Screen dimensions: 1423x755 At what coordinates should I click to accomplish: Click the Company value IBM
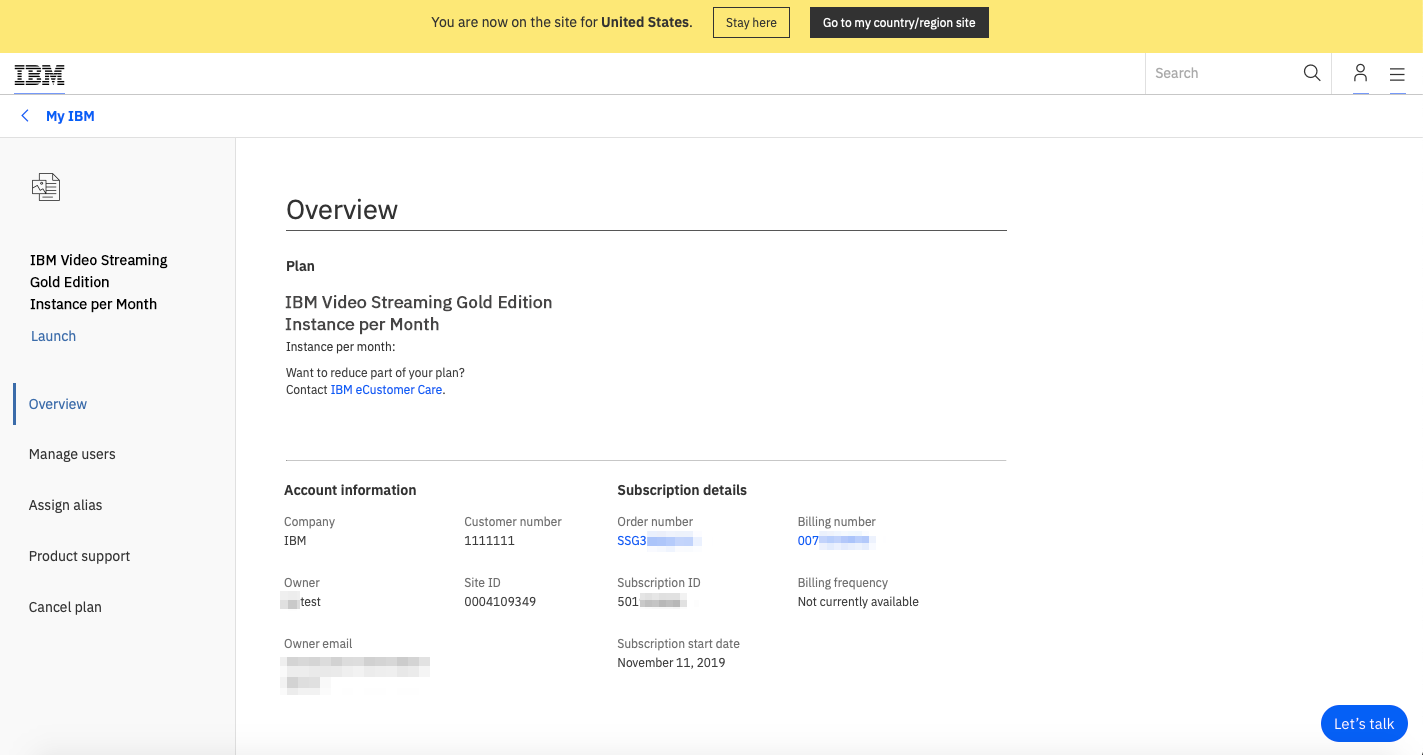click(295, 541)
